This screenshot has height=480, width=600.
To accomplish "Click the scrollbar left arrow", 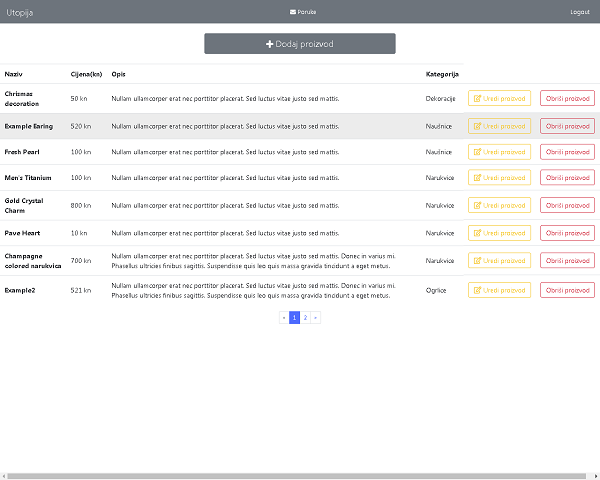I will pos(3,476).
